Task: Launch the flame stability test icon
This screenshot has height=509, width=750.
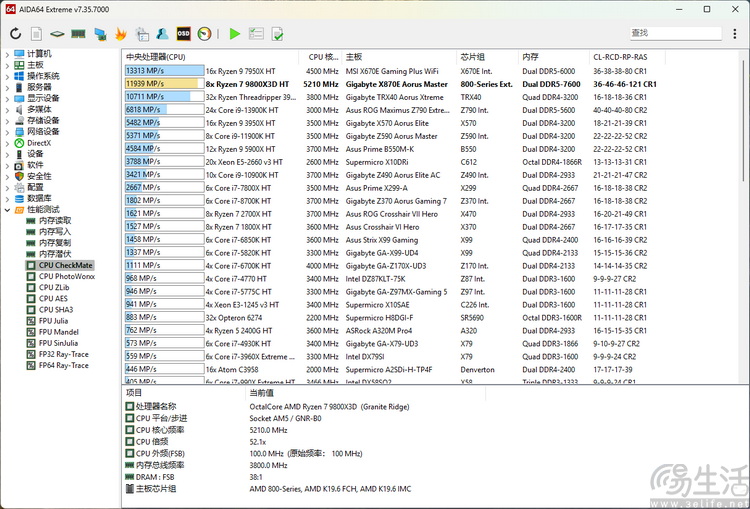Action: 121,33
